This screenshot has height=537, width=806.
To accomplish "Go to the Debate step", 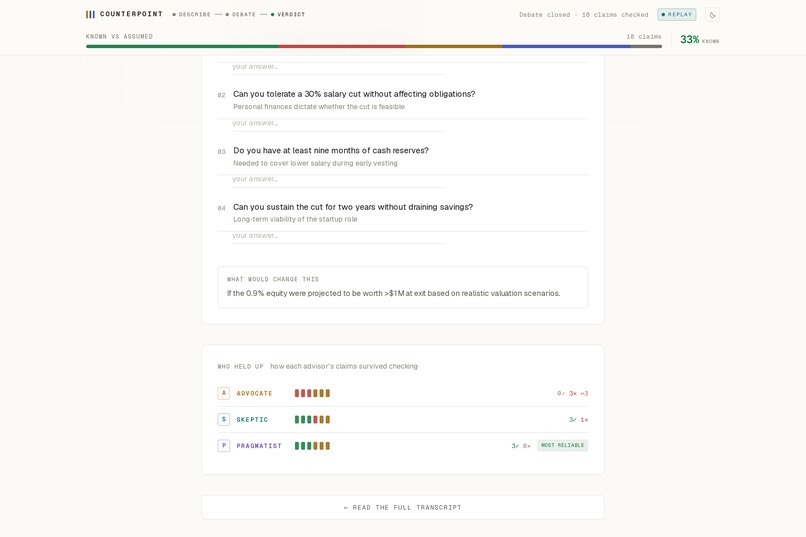I will pyautogui.click(x=241, y=14).
